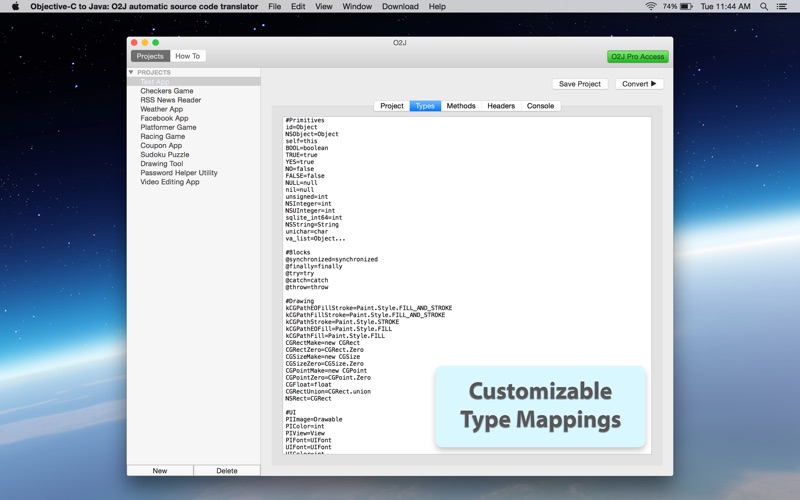This screenshot has width=800, height=500.
Task: Open the application name menu
Action: coord(144,6)
